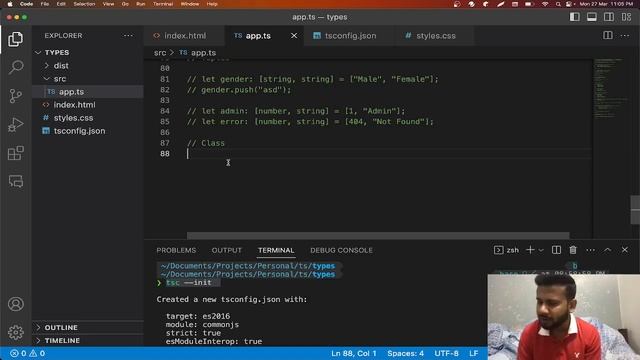Open the Selection menu
This screenshot has width=640, height=360.
pos(84,4)
